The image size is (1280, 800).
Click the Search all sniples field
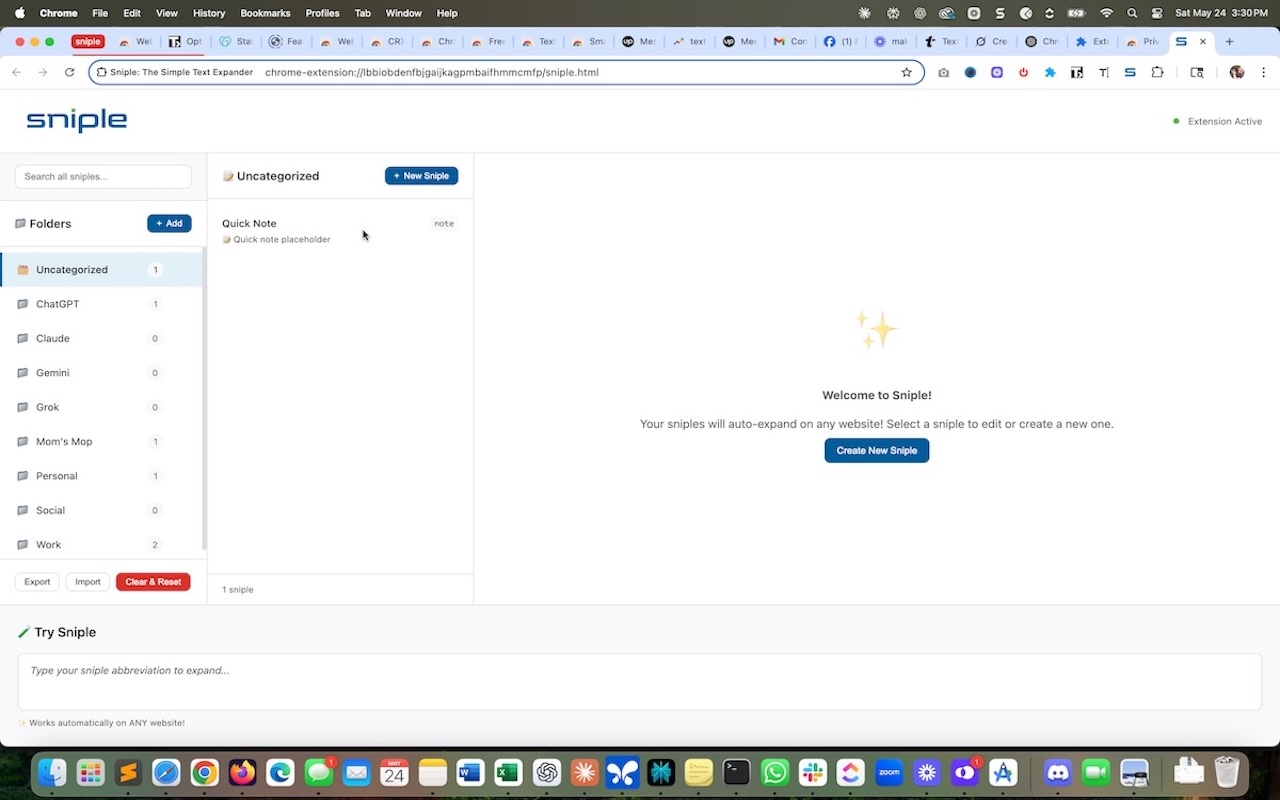103,176
